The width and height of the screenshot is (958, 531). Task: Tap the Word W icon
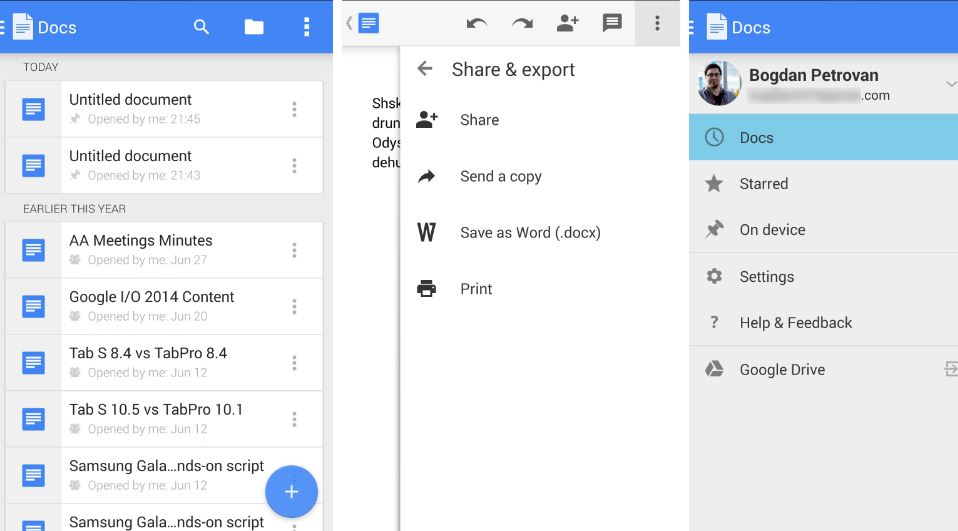coord(426,232)
